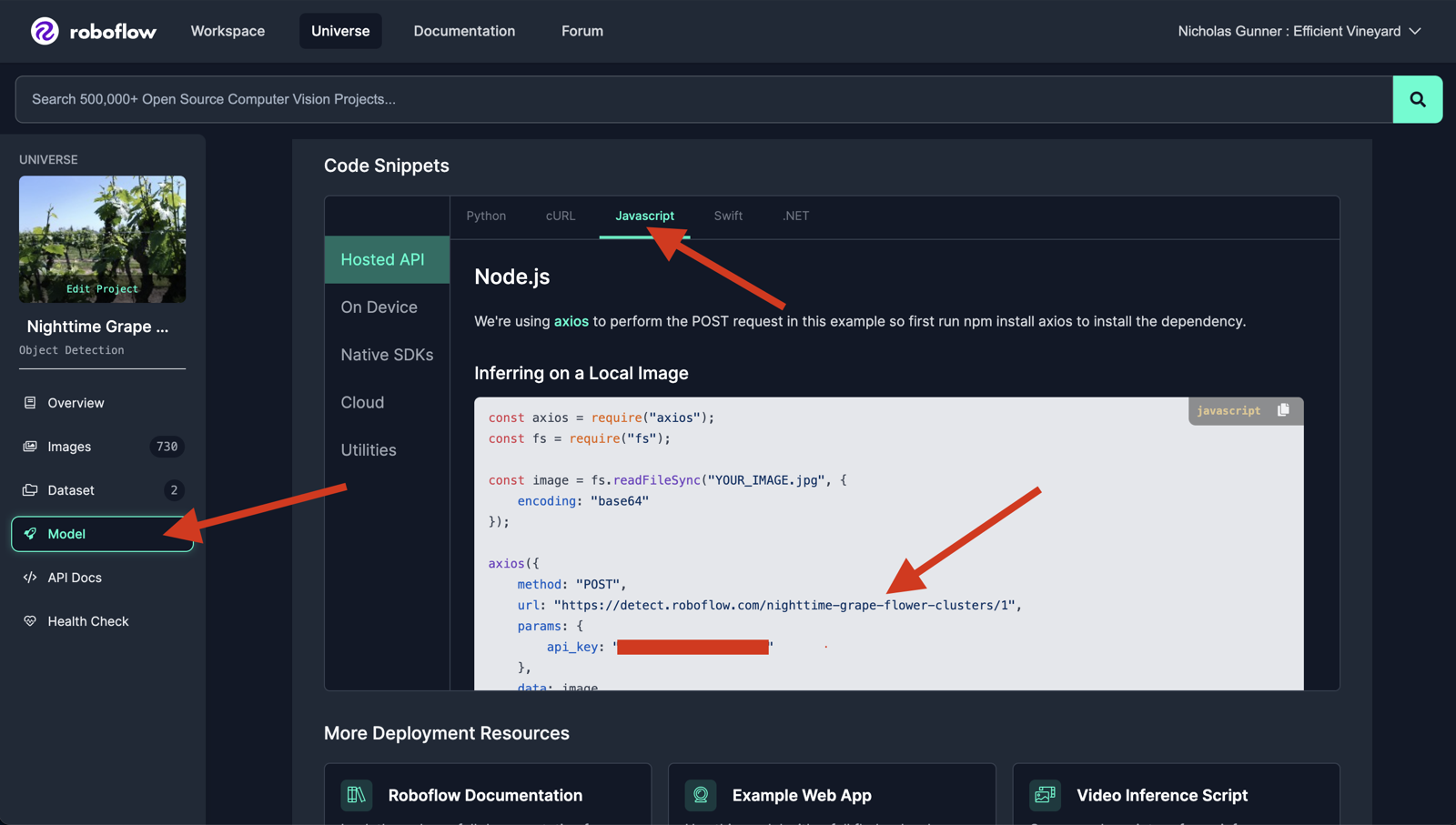
Task: Click the Object Detection label
Action: click(x=72, y=349)
